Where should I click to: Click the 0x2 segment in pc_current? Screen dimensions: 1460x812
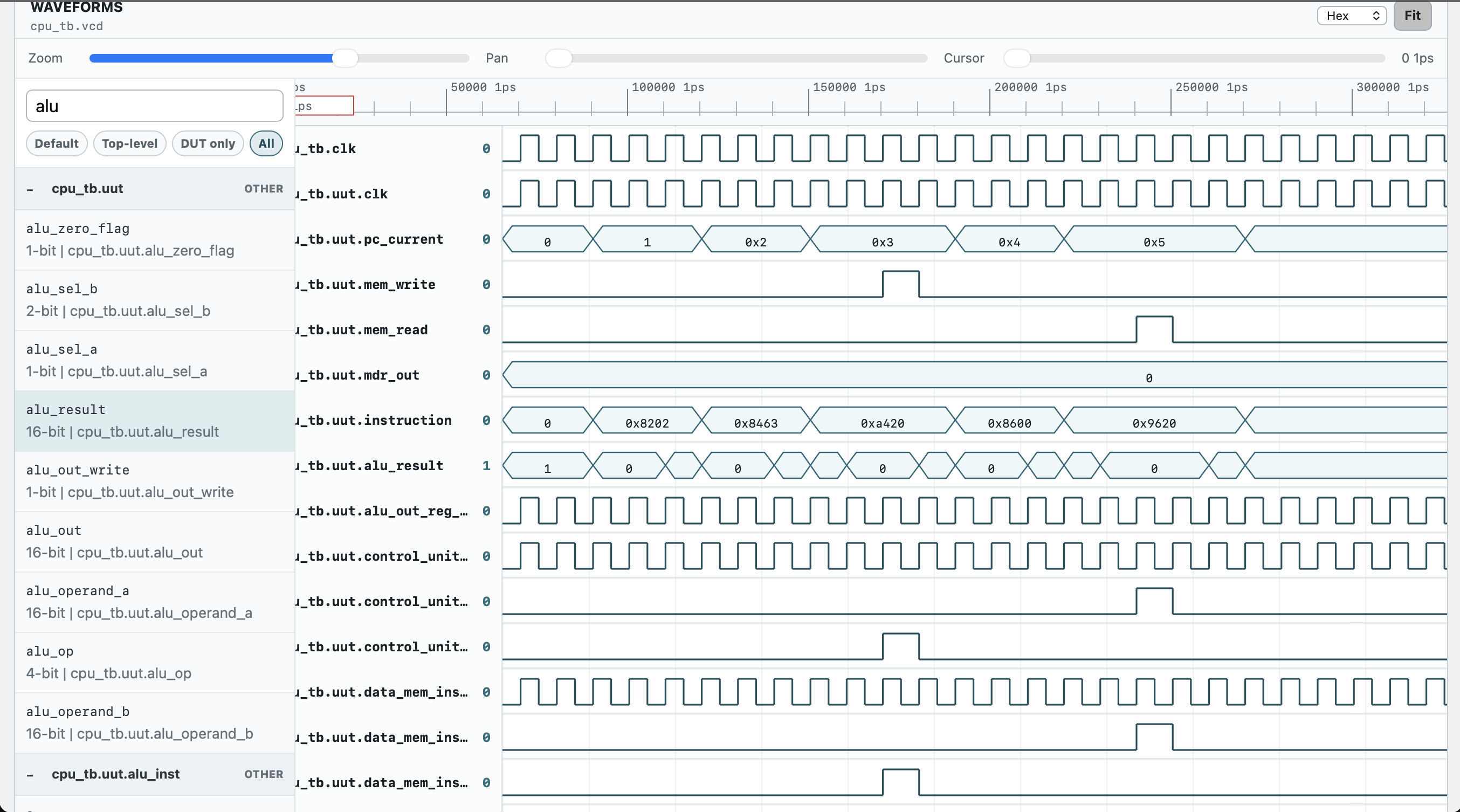(756, 239)
